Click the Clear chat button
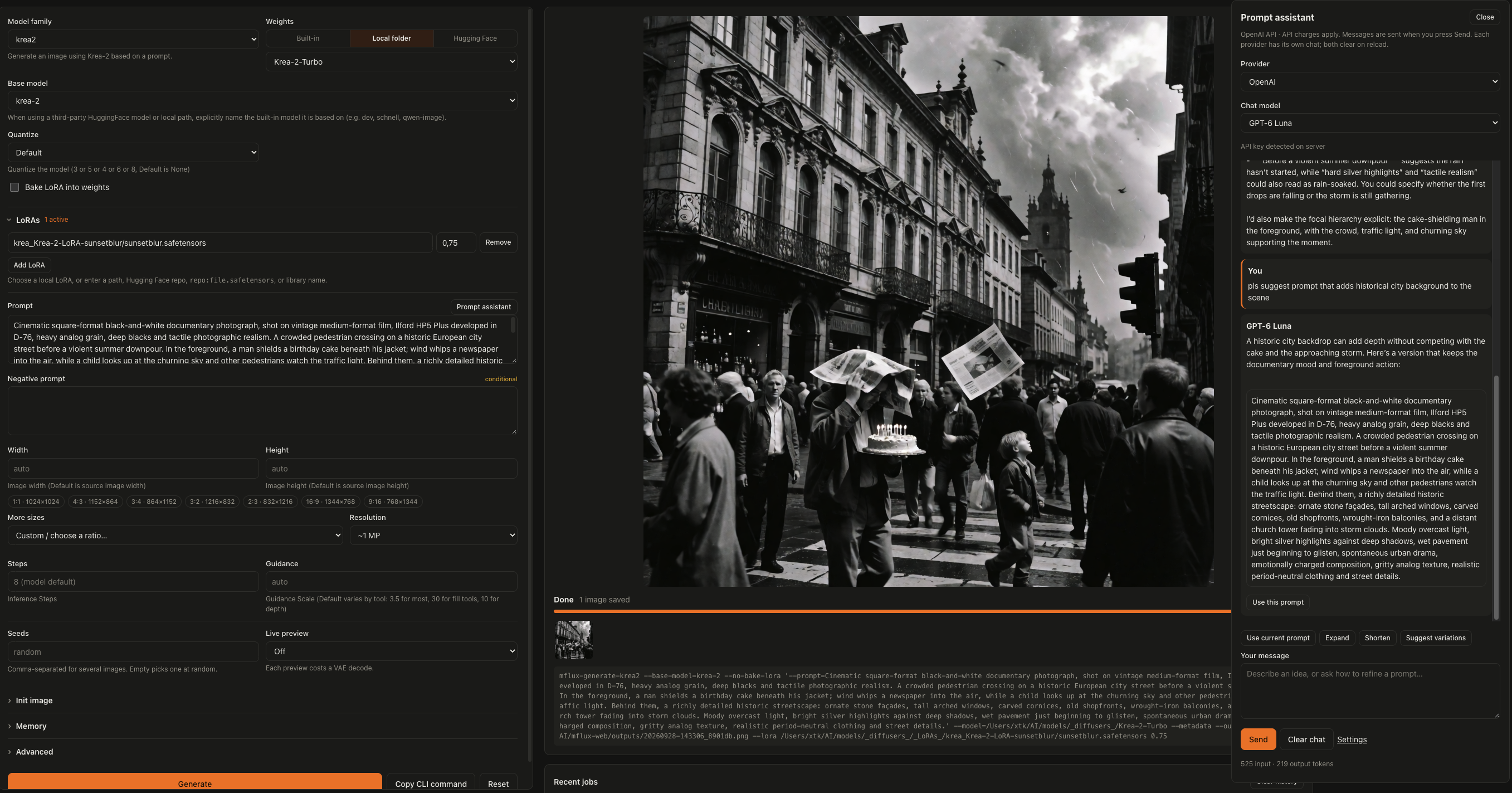Viewport: 1512px width, 793px height. (x=1306, y=740)
